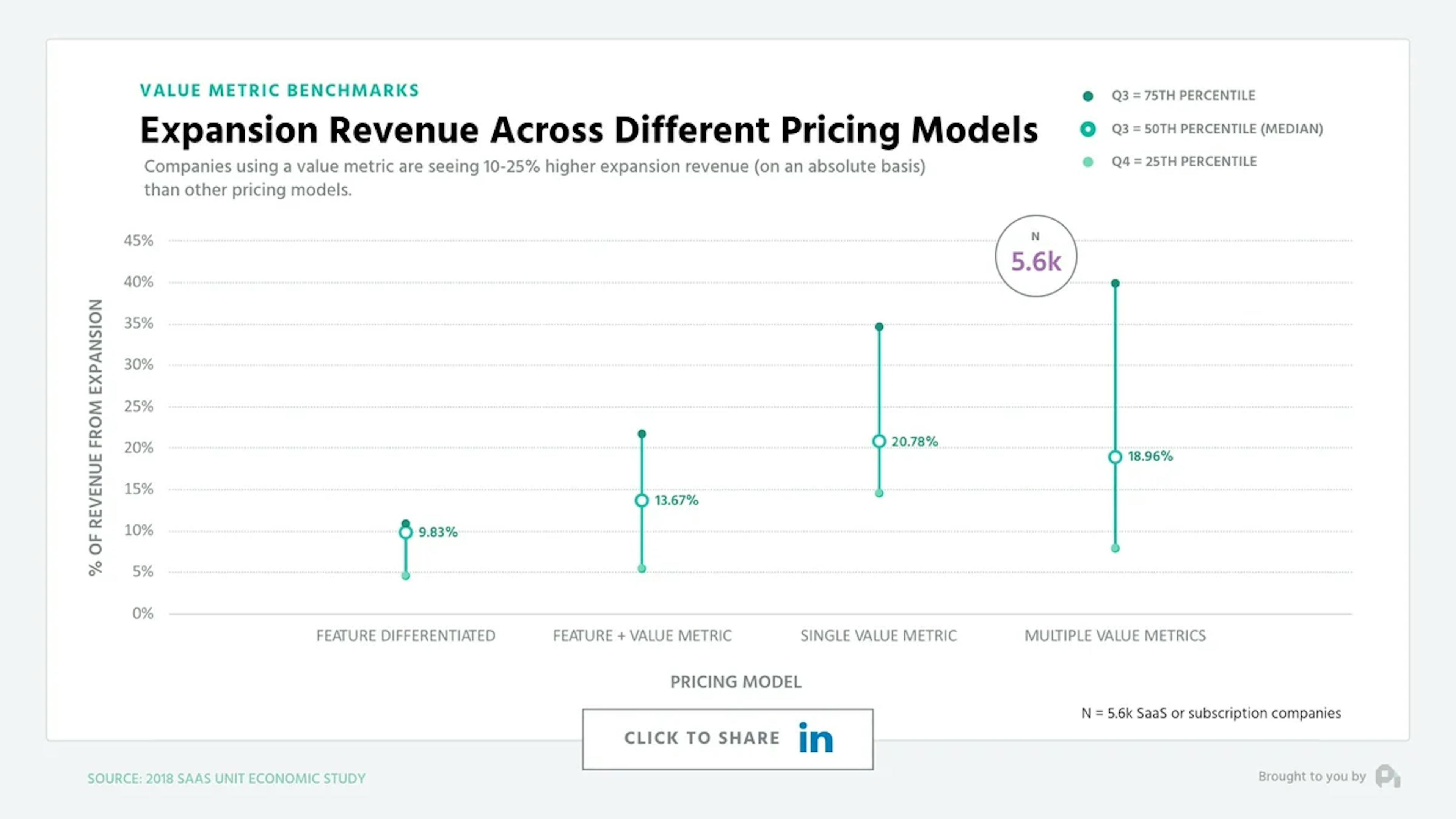Click the median legend ring icon
This screenshot has width=1456, height=819.
1087,129
